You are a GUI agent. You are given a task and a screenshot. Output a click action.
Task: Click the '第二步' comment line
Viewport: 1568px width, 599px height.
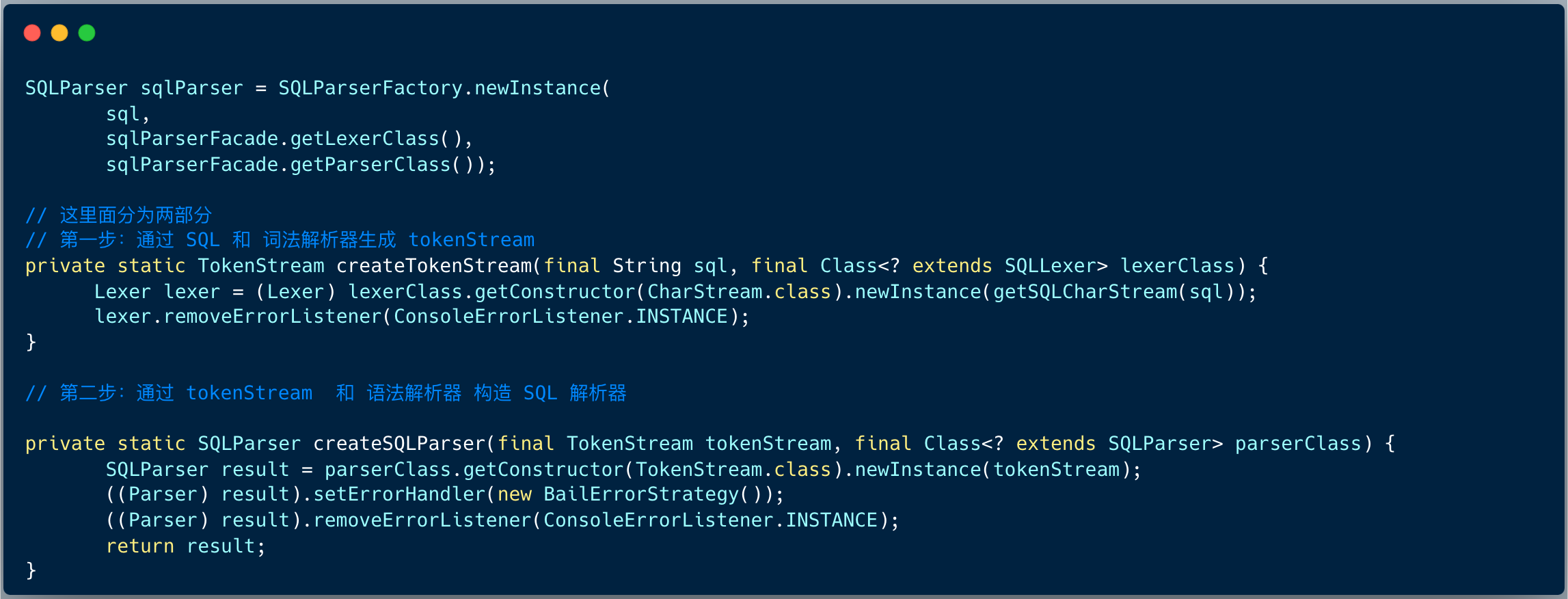325,393
